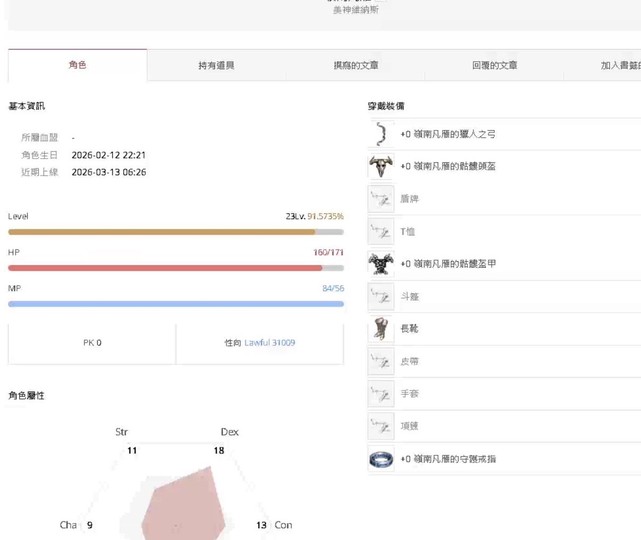Screen dimensions: 641x540
Task: Click the +0 嶺南凡層的獵人之弓 item name
Action: point(448,134)
